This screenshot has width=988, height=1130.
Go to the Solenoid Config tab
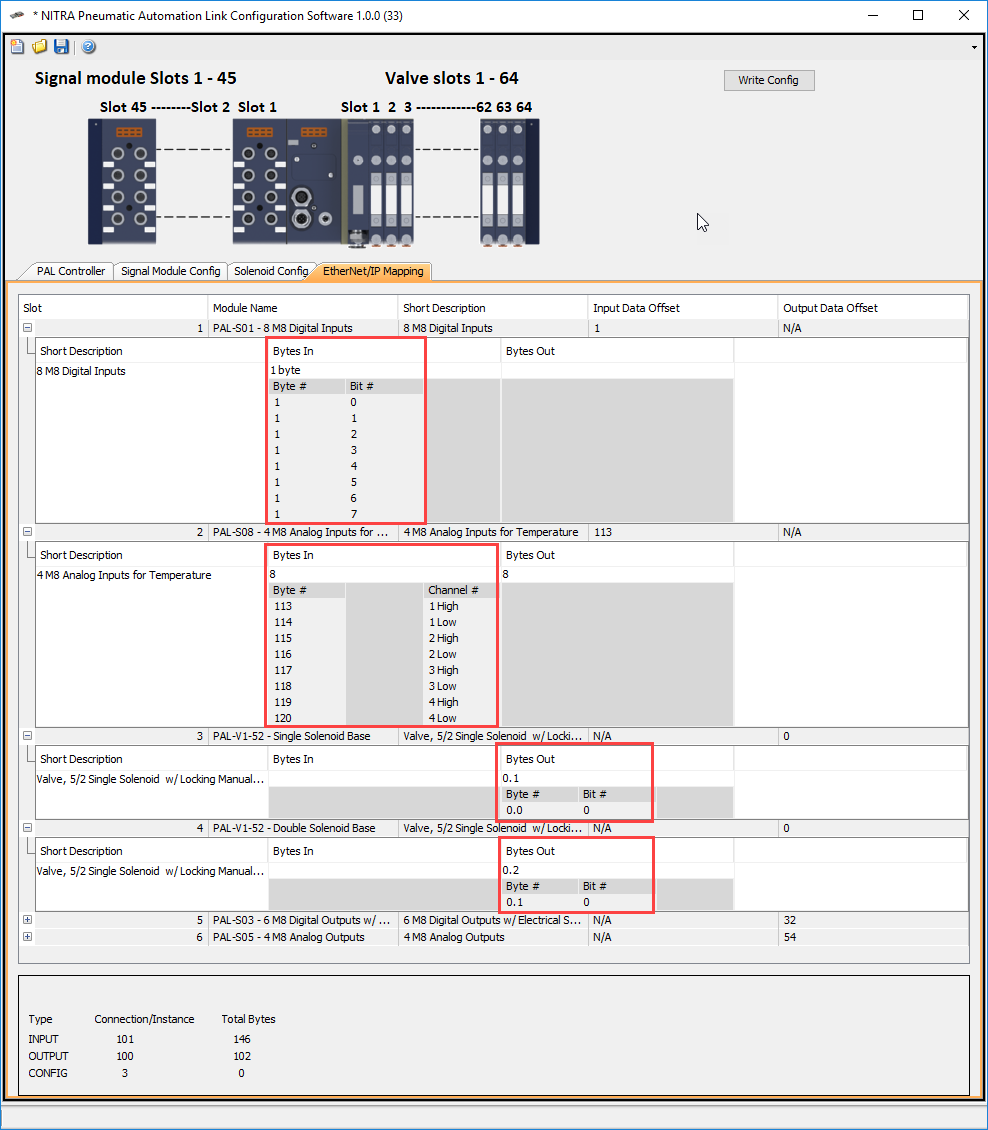(271, 271)
